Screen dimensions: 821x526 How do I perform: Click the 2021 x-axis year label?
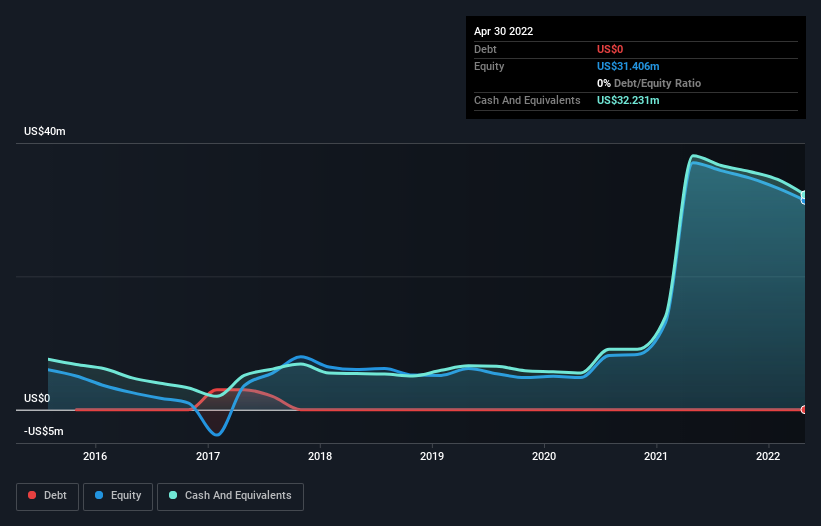pyautogui.click(x=656, y=456)
